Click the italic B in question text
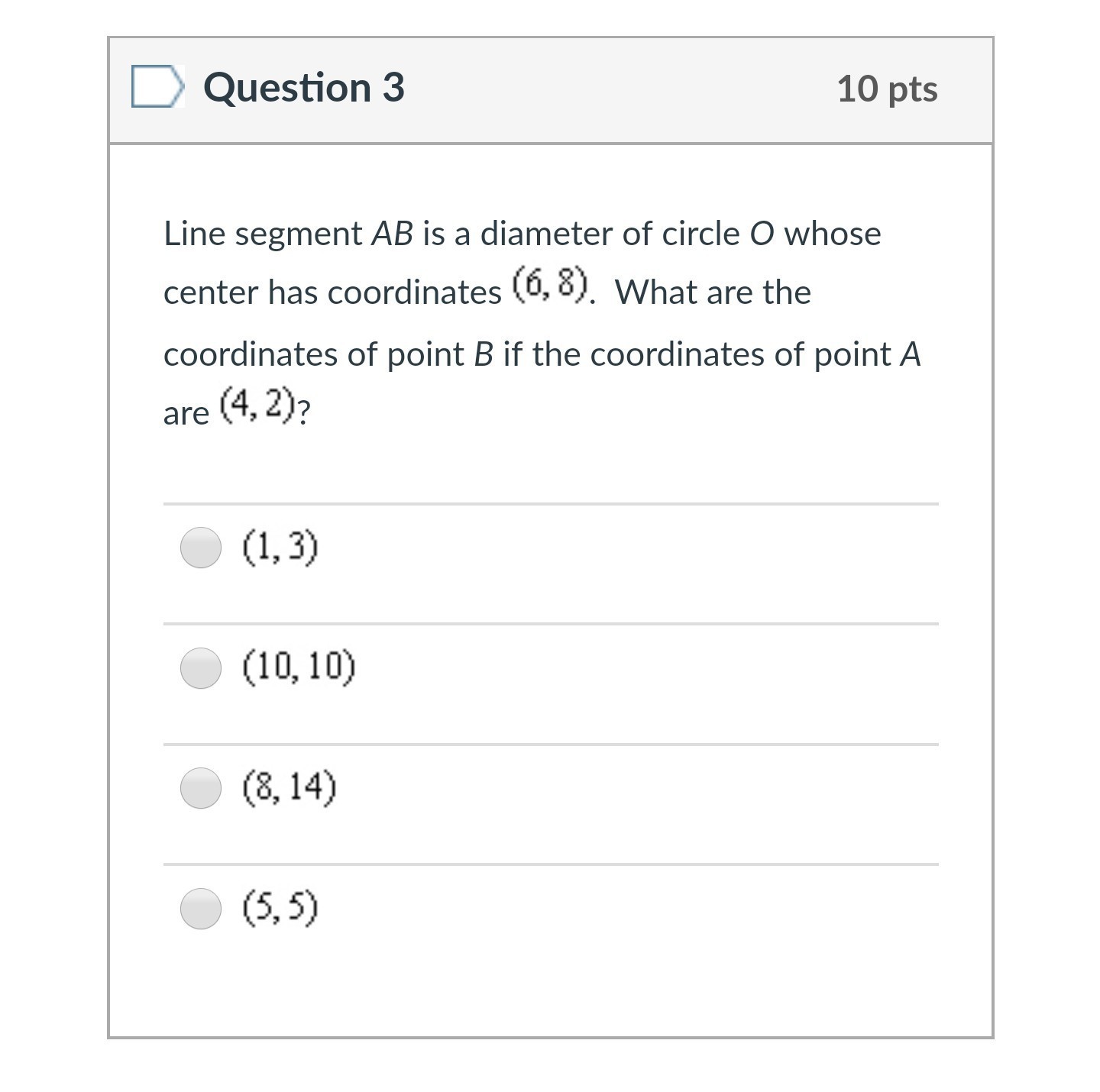The height and width of the screenshot is (1092, 1100). tap(484, 354)
